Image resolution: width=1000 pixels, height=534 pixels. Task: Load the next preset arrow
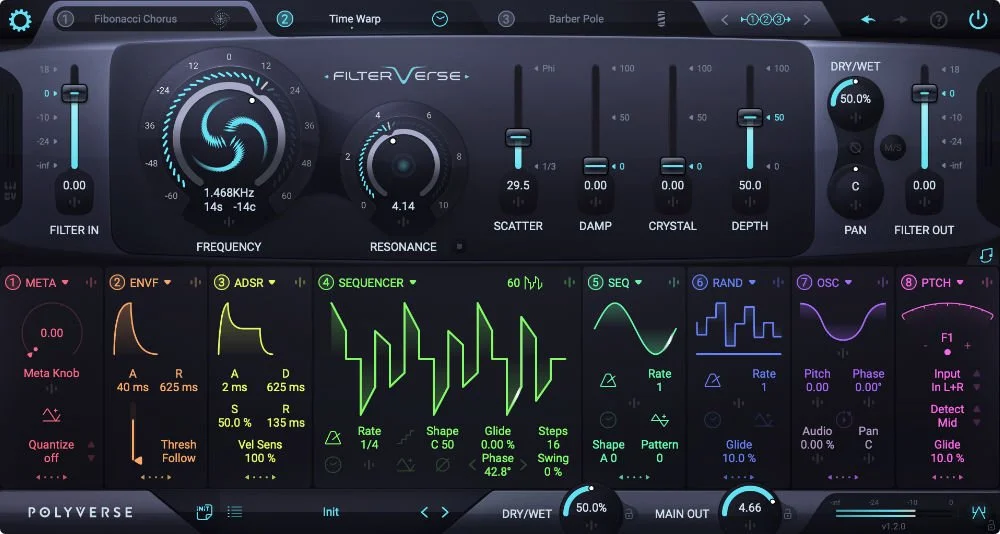[445, 512]
